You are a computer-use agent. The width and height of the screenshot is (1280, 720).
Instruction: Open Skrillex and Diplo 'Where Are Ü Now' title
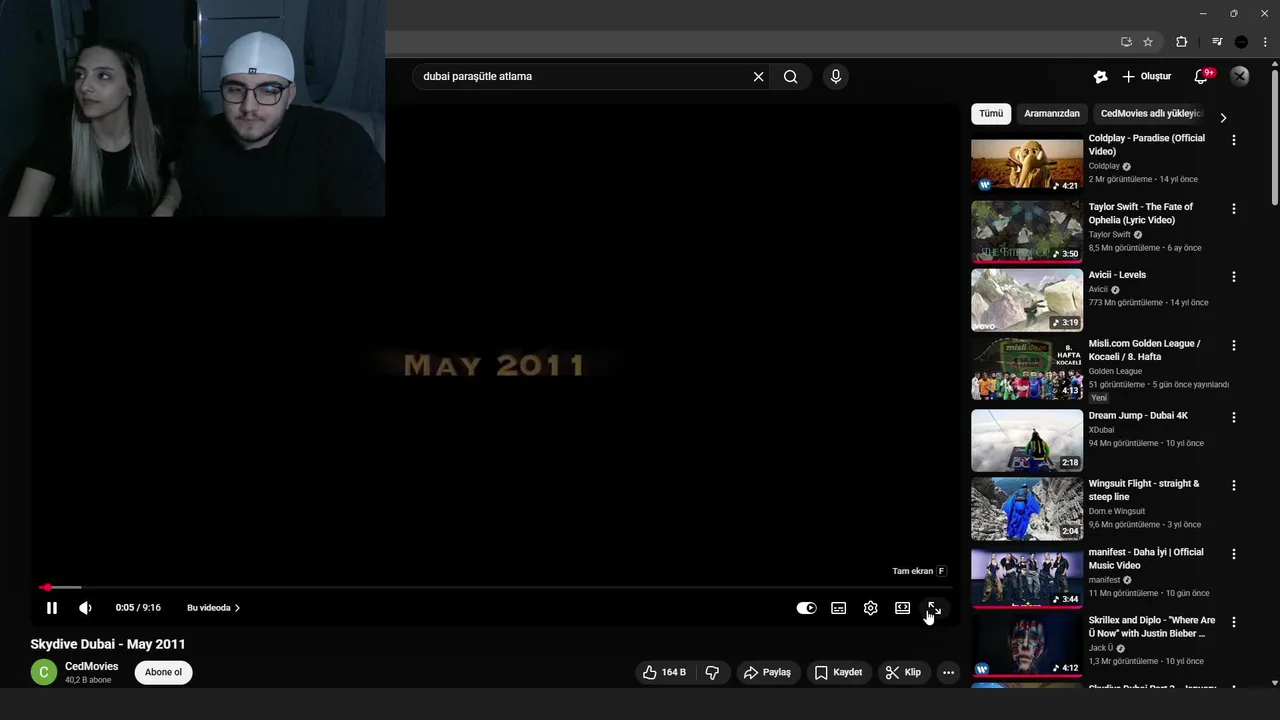(x=1152, y=627)
